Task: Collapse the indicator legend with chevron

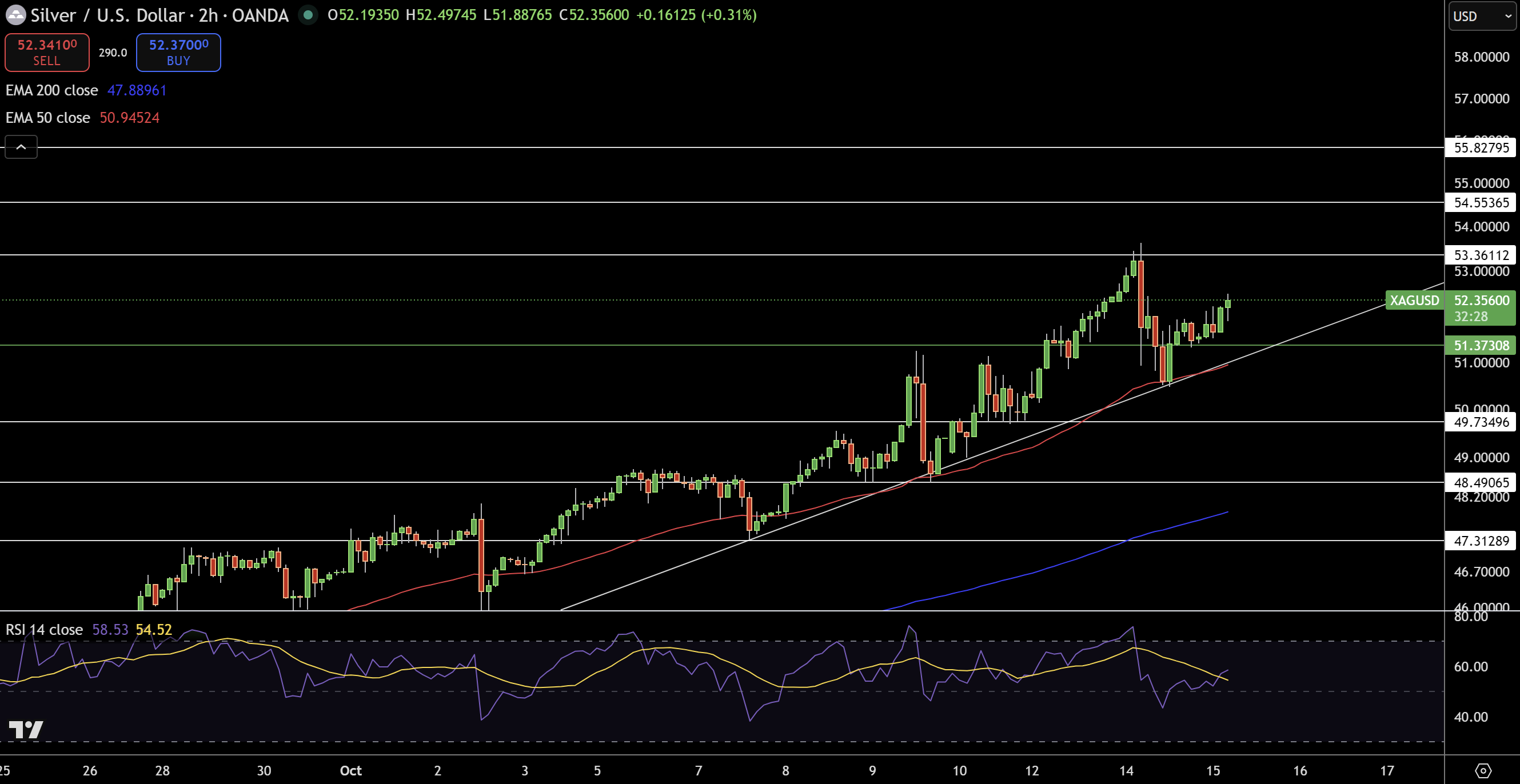Action: pyautogui.click(x=21, y=147)
